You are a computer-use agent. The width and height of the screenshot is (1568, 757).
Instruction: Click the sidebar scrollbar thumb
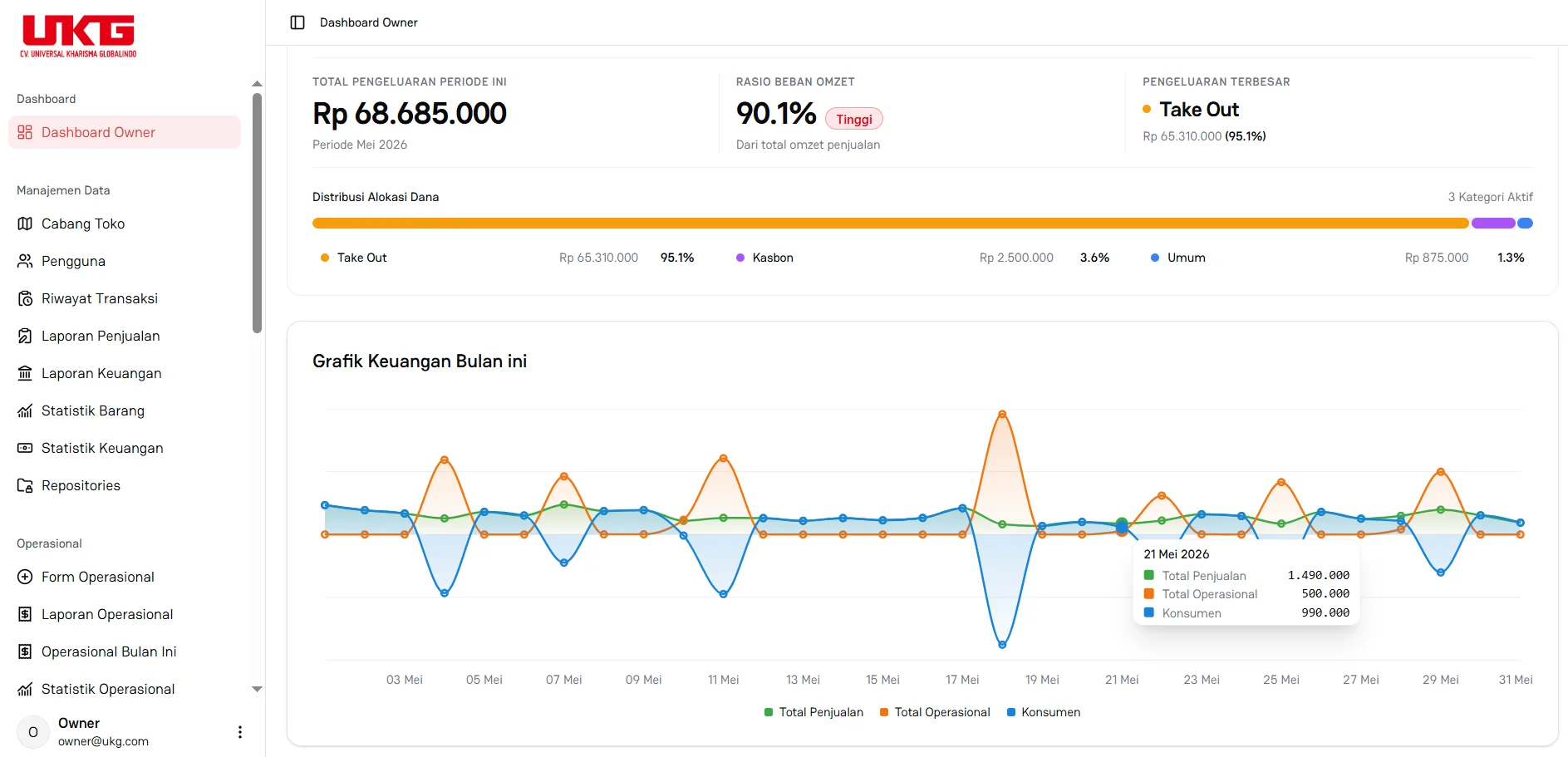tap(257, 213)
